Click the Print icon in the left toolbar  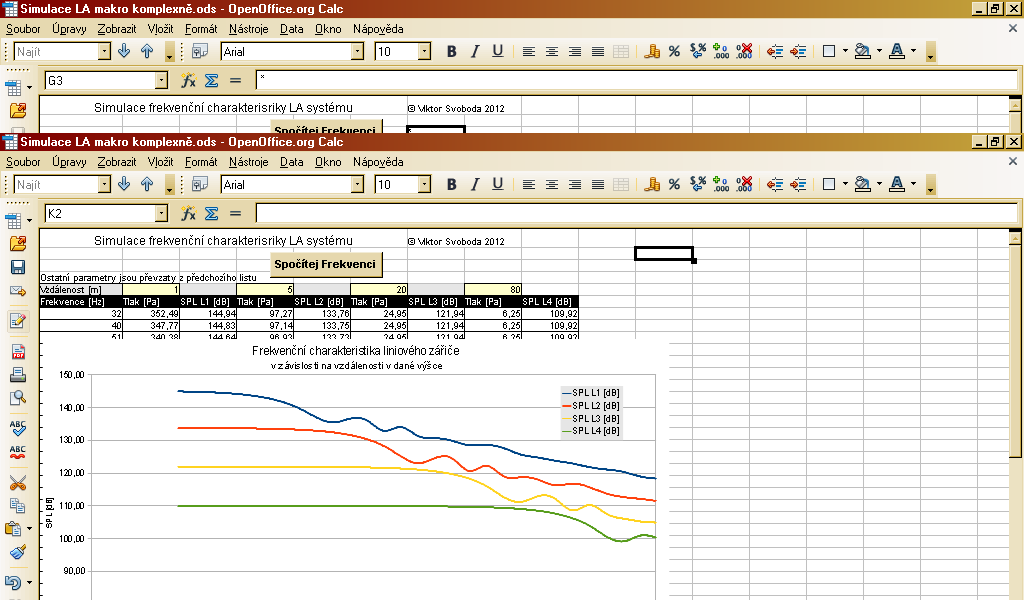tap(17, 376)
